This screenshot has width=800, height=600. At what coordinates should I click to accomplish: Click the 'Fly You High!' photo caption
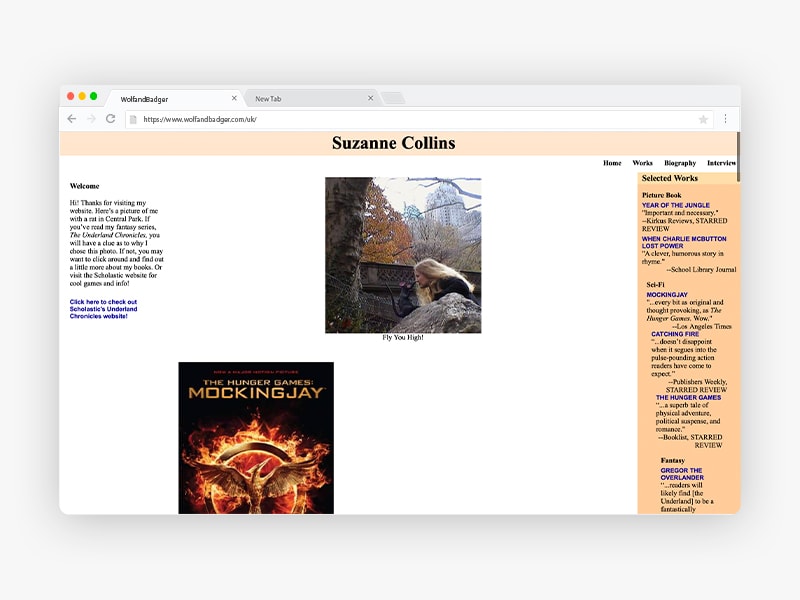[403, 337]
